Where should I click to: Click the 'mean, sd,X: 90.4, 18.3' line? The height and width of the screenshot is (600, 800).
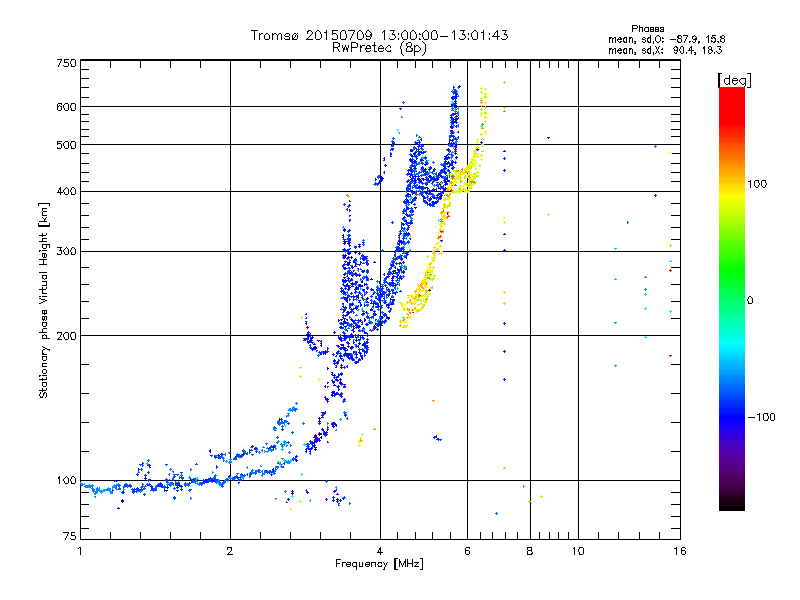[665, 50]
